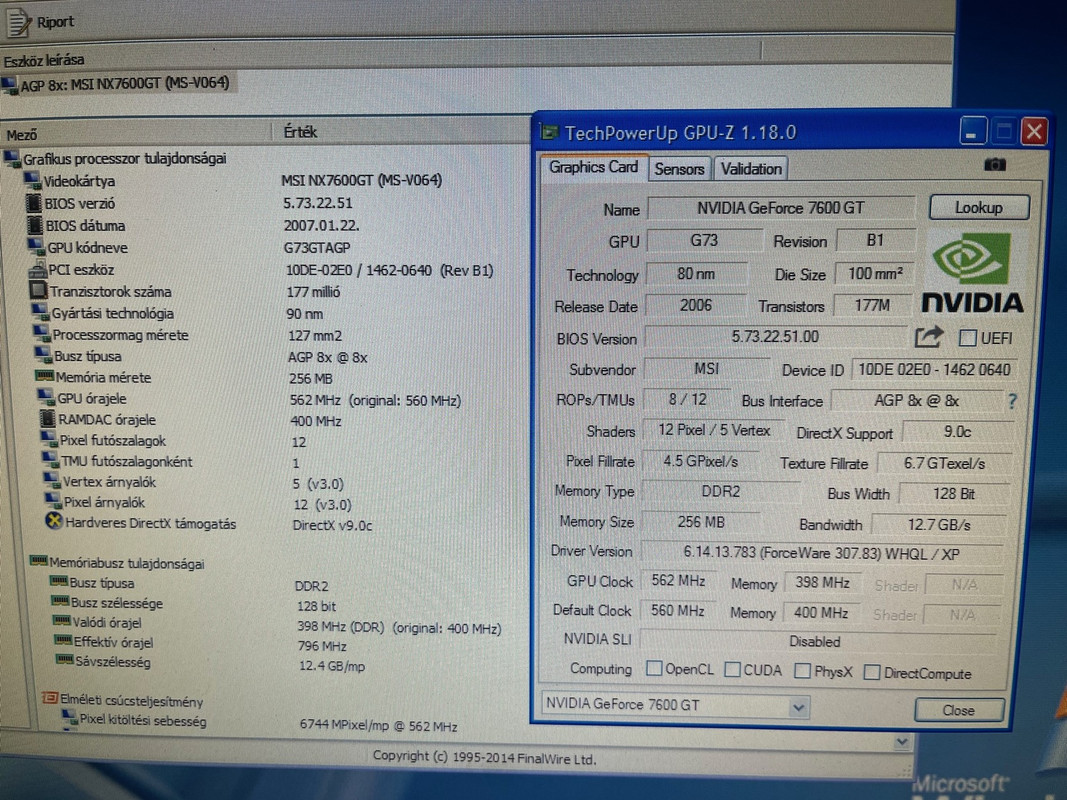
Task: Click the Érték column header
Action: pyautogui.click(x=401, y=131)
